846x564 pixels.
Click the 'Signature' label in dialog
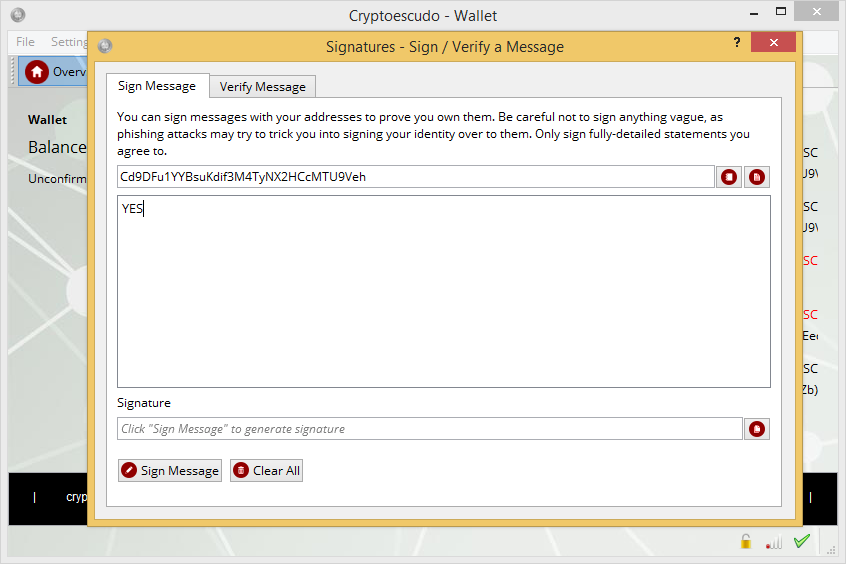[144, 403]
